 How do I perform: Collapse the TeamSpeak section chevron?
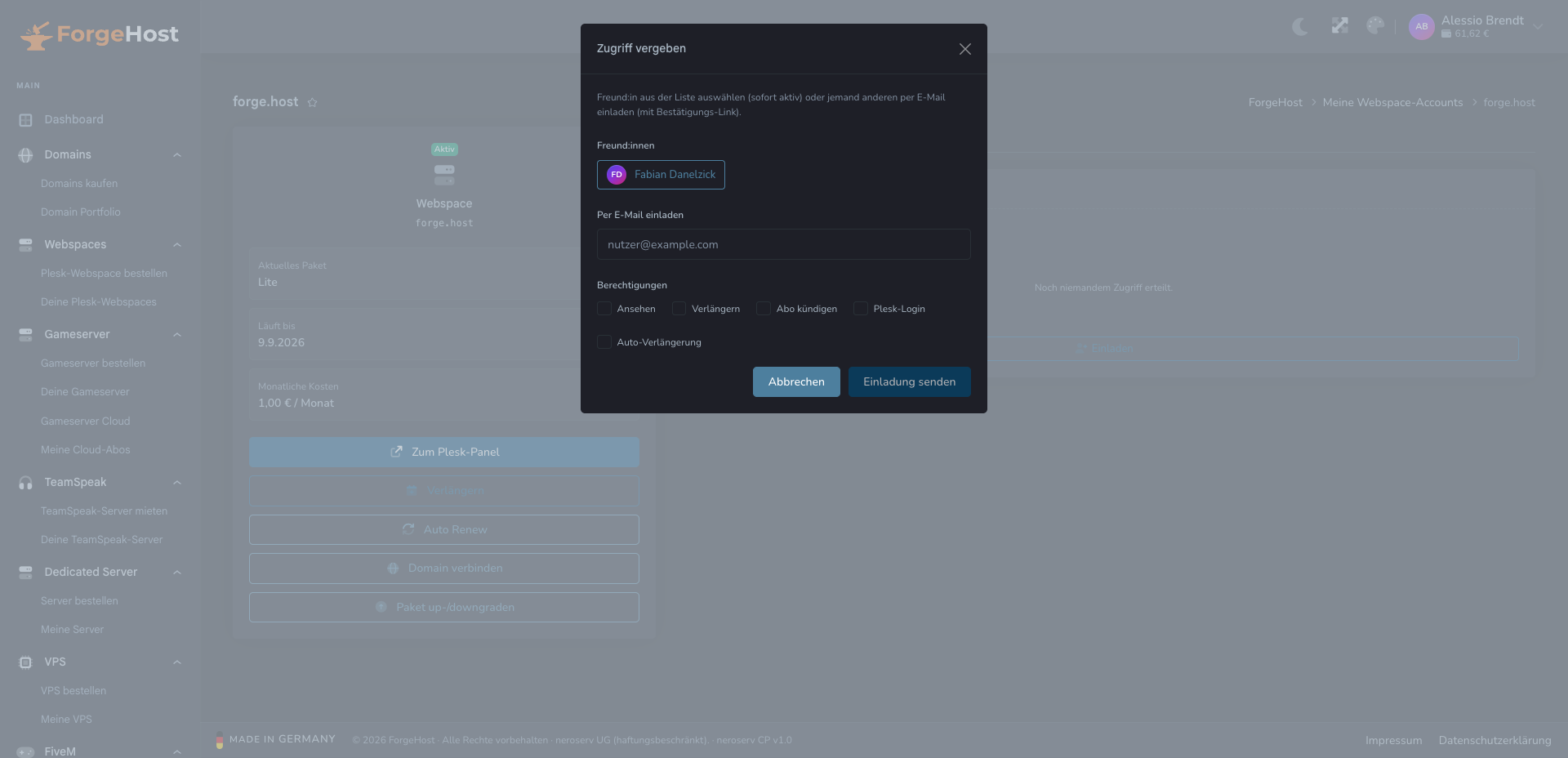(177, 483)
